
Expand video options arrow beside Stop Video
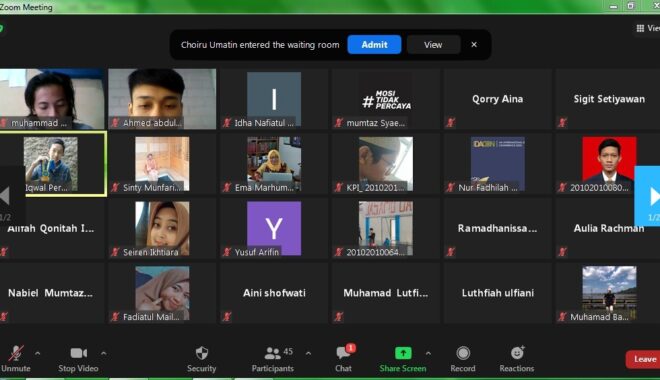point(104,353)
